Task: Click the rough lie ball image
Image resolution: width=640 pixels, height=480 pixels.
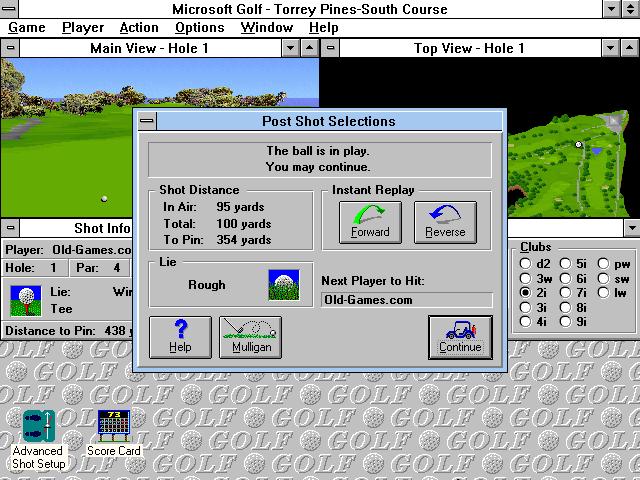Action: 284,285
